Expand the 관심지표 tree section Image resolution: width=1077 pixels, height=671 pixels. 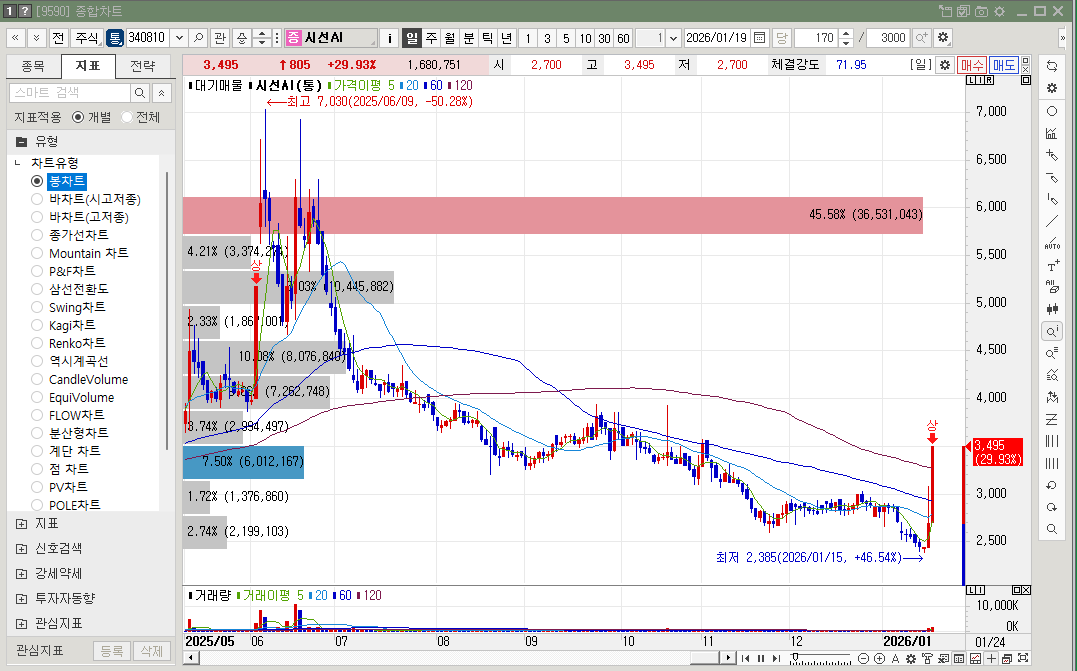click(21, 624)
